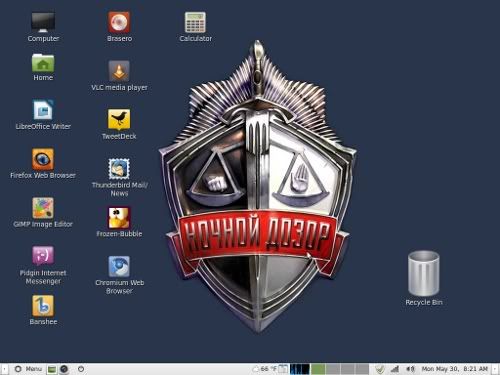This screenshot has height=375, width=500.
Task: Open weather applet showing 66 °F
Action: point(265,369)
